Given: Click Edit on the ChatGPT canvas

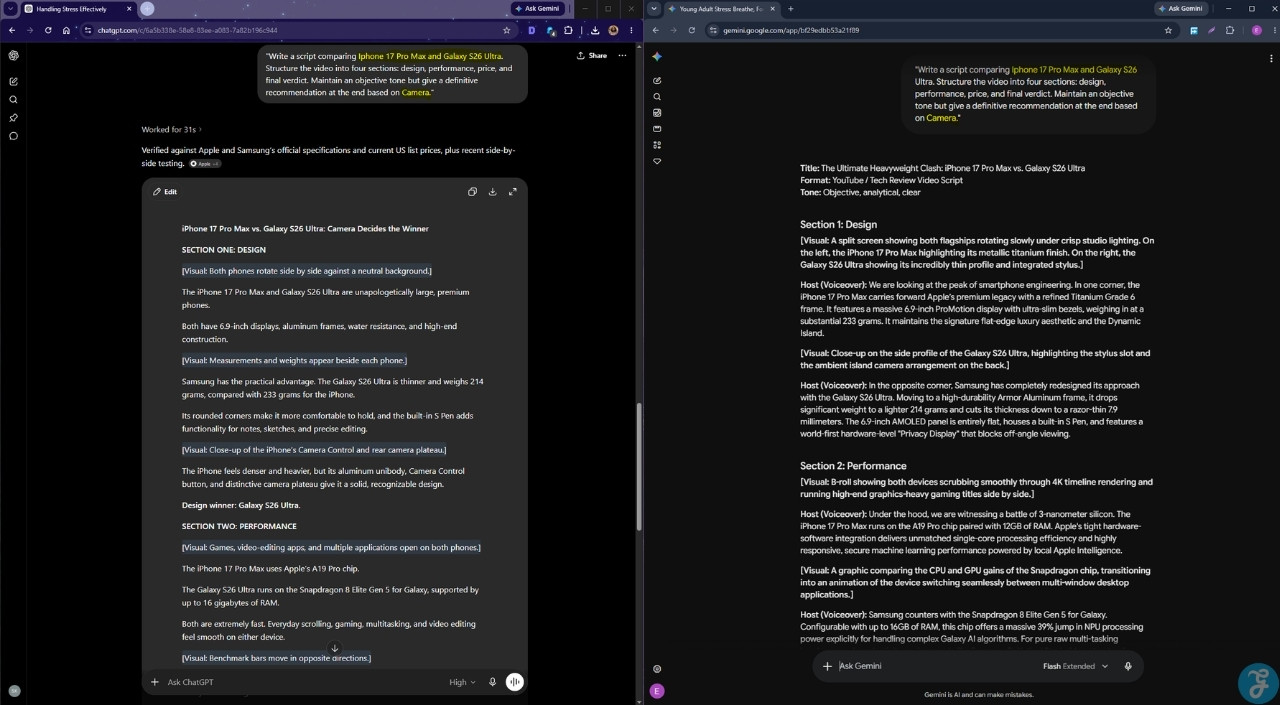Looking at the screenshot, I should pos(165,192).
